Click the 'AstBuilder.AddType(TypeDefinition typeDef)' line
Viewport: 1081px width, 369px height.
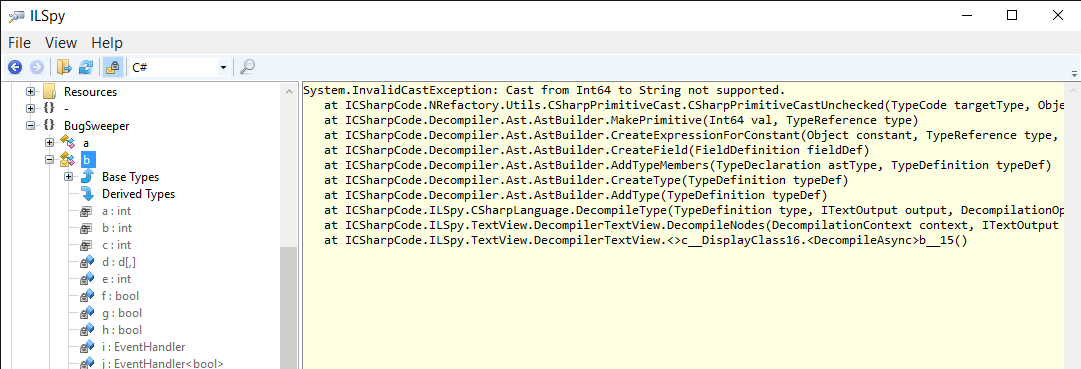[576, 195]
